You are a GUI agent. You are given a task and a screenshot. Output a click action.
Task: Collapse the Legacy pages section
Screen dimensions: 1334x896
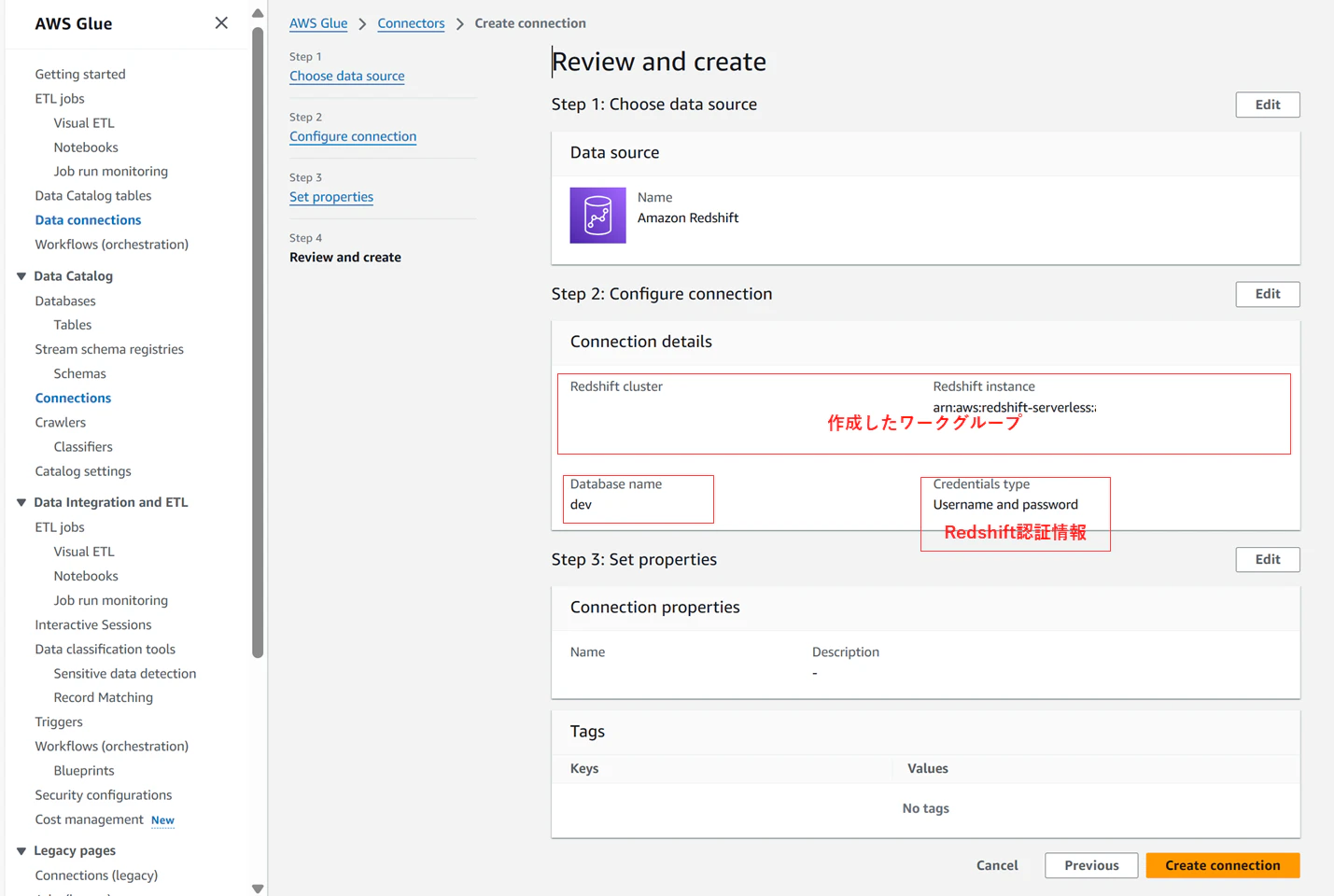point(21,851)
